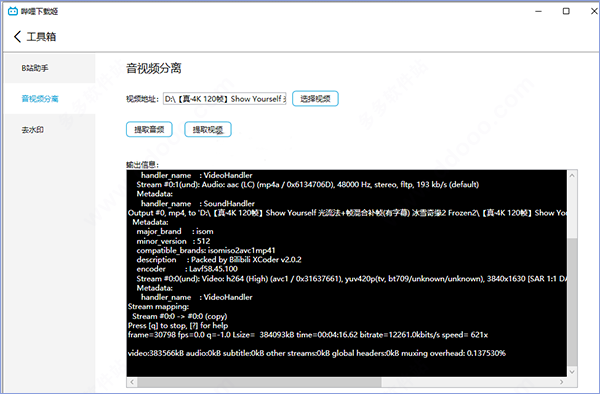Focus the 视频地址 path input field
Image resolution: width=600 pixels, height=394 pixels.
[225, 99]
